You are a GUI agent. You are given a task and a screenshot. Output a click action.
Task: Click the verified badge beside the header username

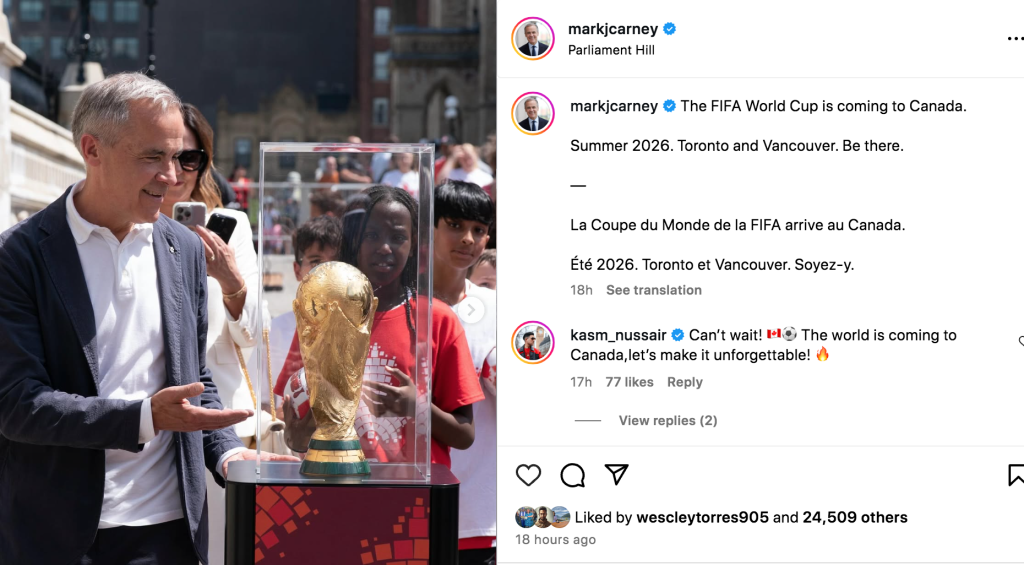pos(669,29)
